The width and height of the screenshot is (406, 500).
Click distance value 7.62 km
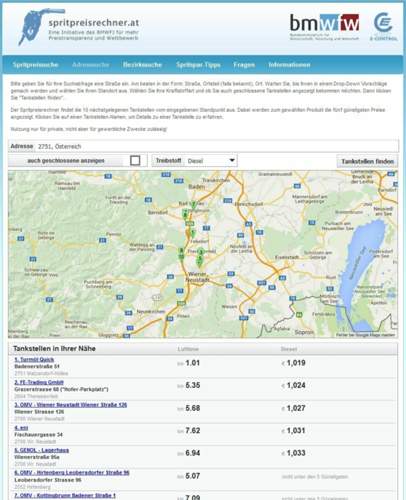pos(192,431)
